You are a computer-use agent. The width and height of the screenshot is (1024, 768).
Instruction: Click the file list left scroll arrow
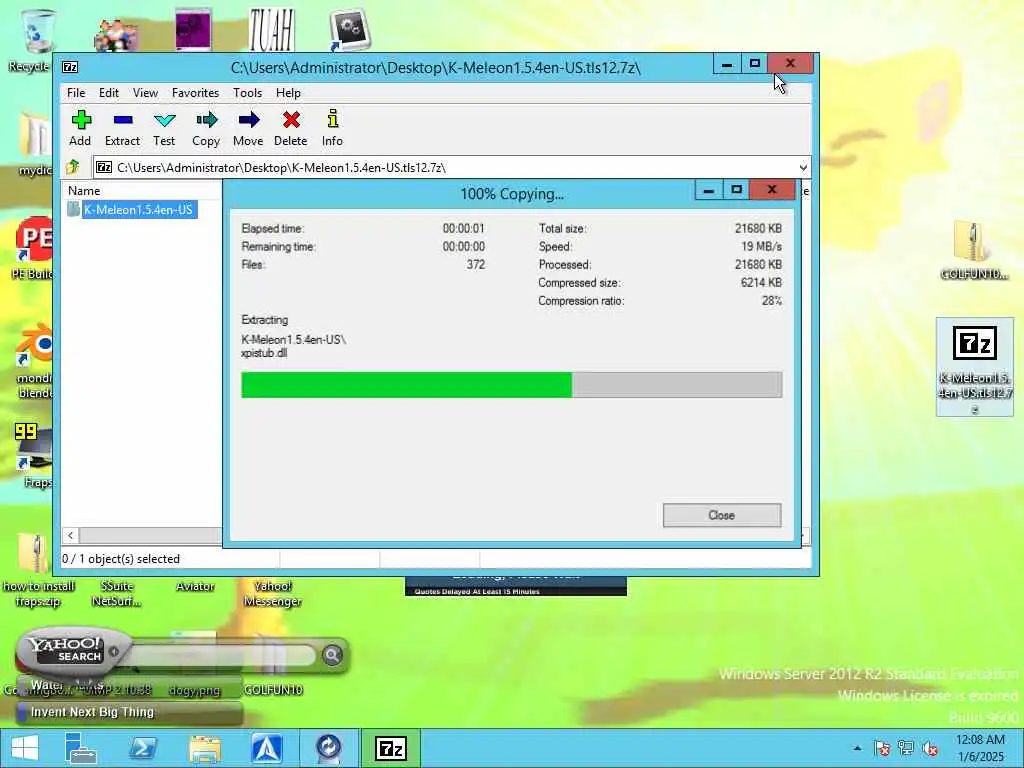71,536
